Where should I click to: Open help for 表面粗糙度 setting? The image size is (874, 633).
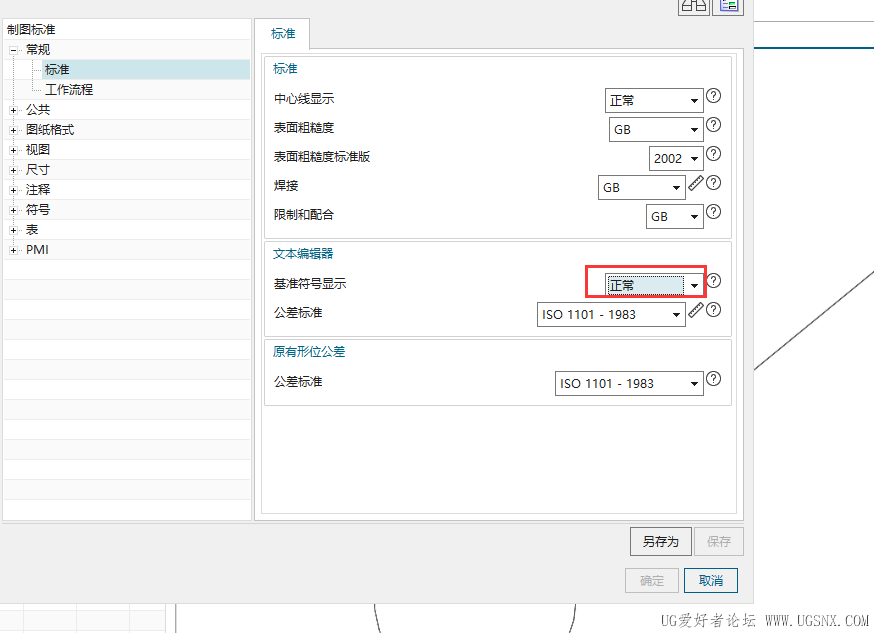point(713,125)
